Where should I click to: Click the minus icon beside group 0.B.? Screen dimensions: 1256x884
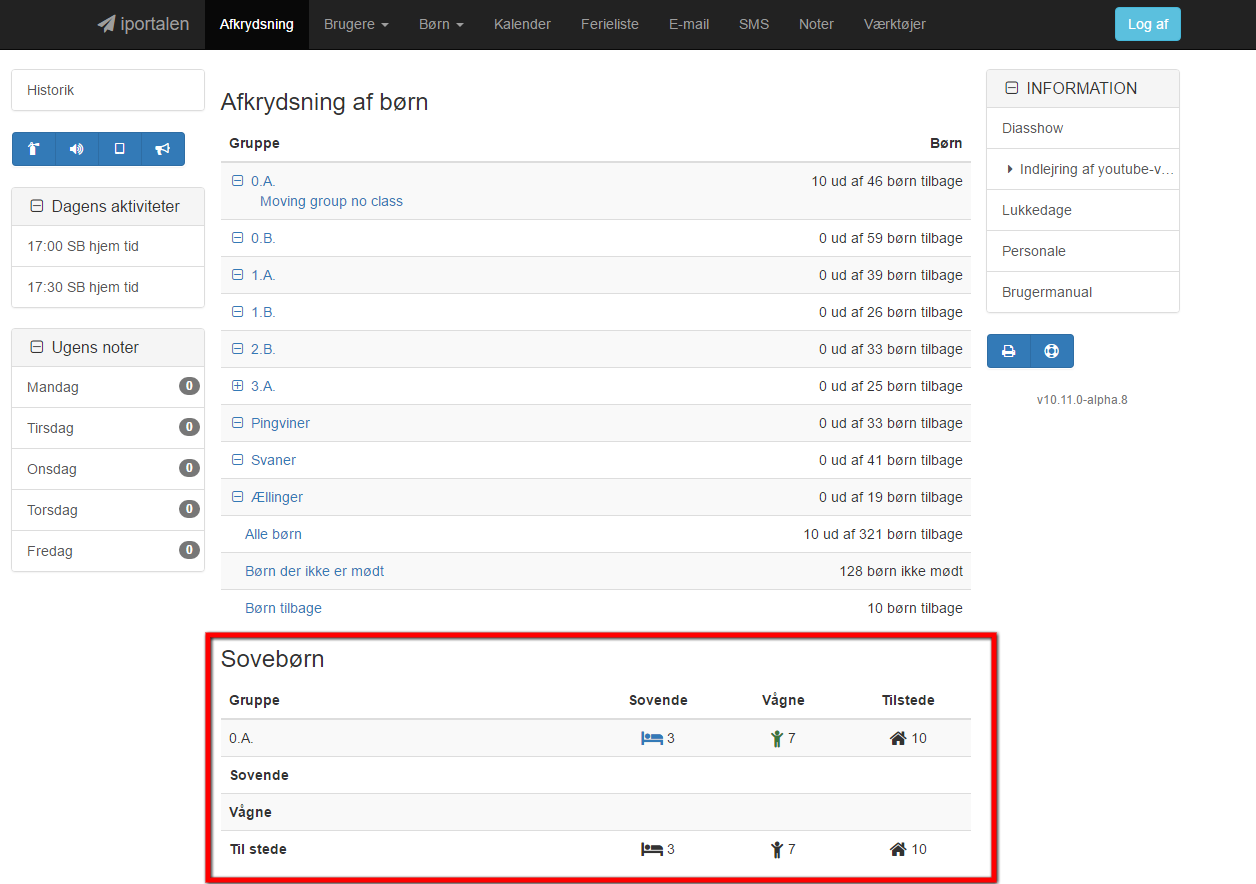click(x=238, y=238)
